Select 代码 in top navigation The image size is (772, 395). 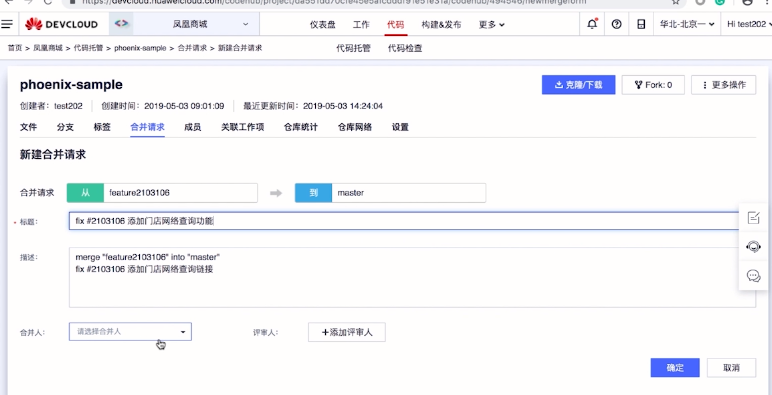pos(395,25)
